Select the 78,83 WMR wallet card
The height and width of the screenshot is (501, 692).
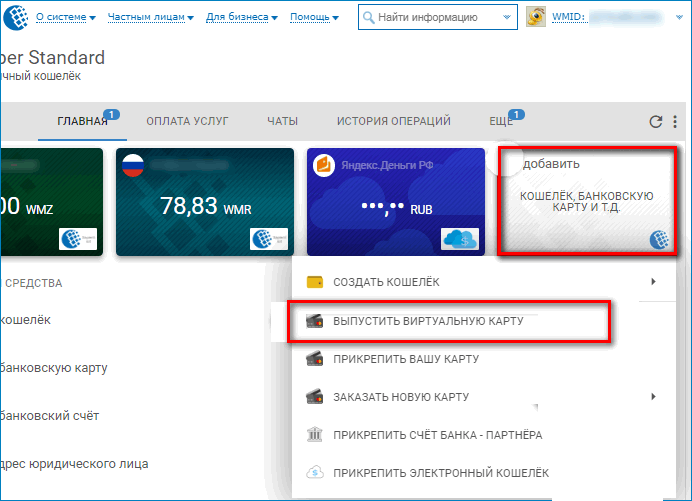point(205,202)
